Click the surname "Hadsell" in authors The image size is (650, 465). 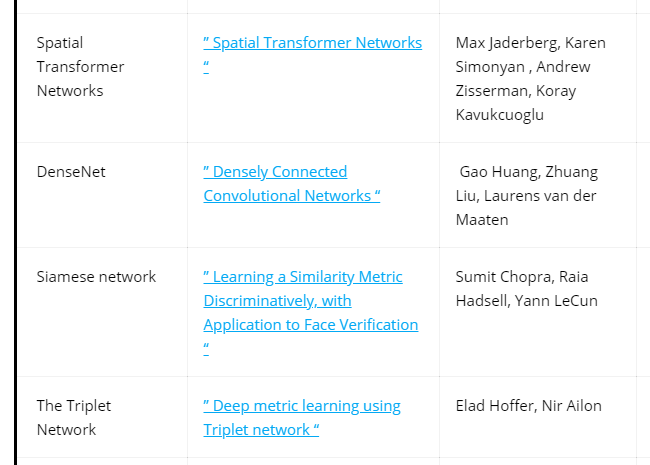tap(483, 301)
